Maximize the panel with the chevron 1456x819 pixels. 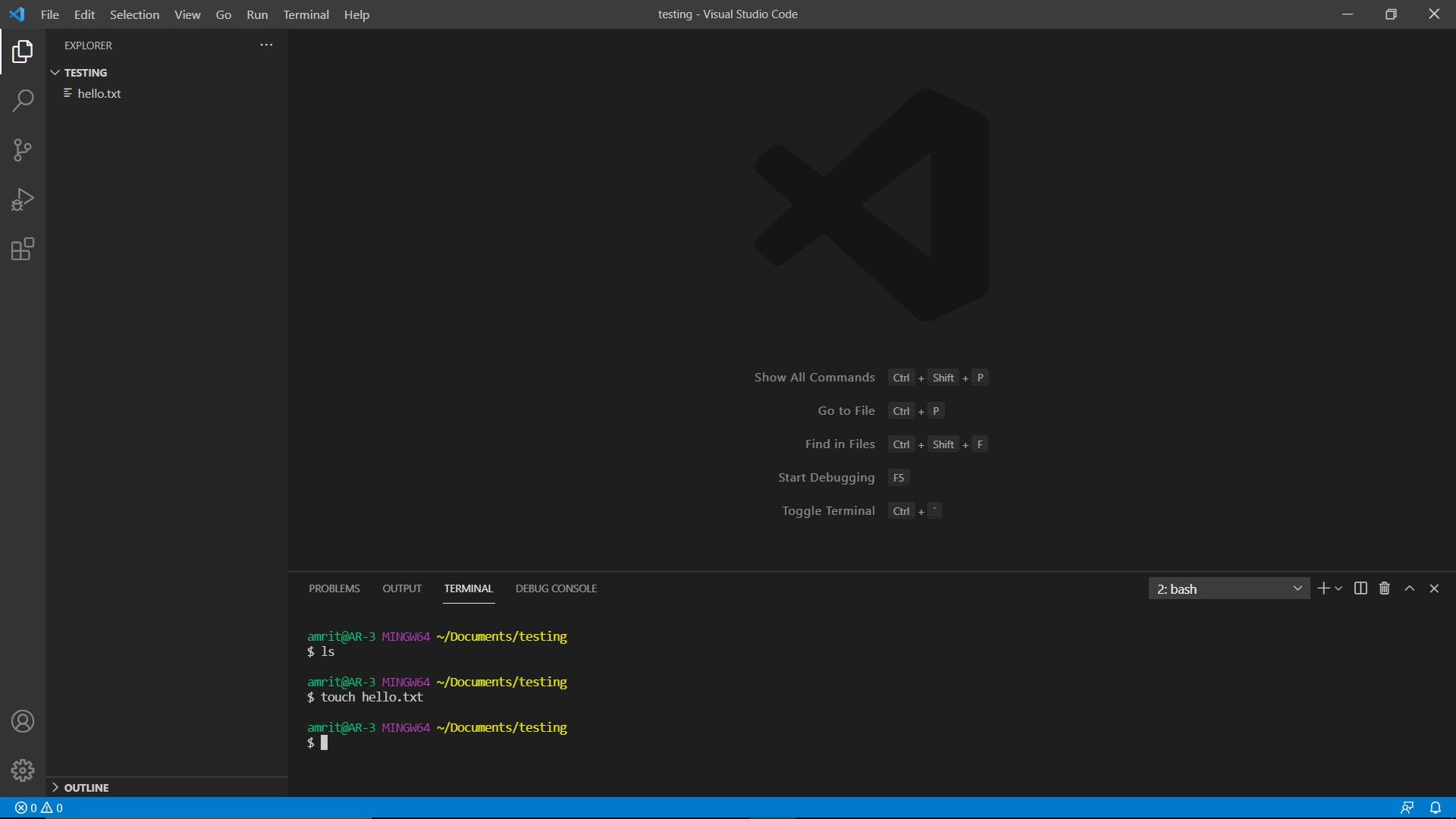1410,588
